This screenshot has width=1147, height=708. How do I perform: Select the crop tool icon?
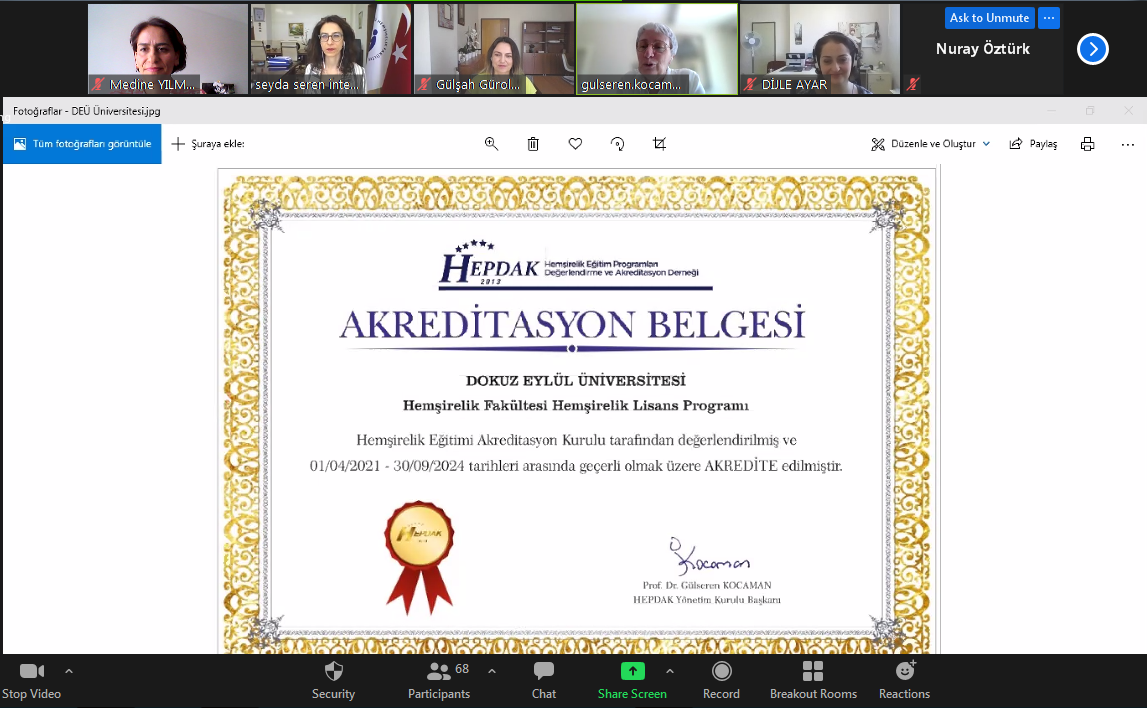(659, 144)
